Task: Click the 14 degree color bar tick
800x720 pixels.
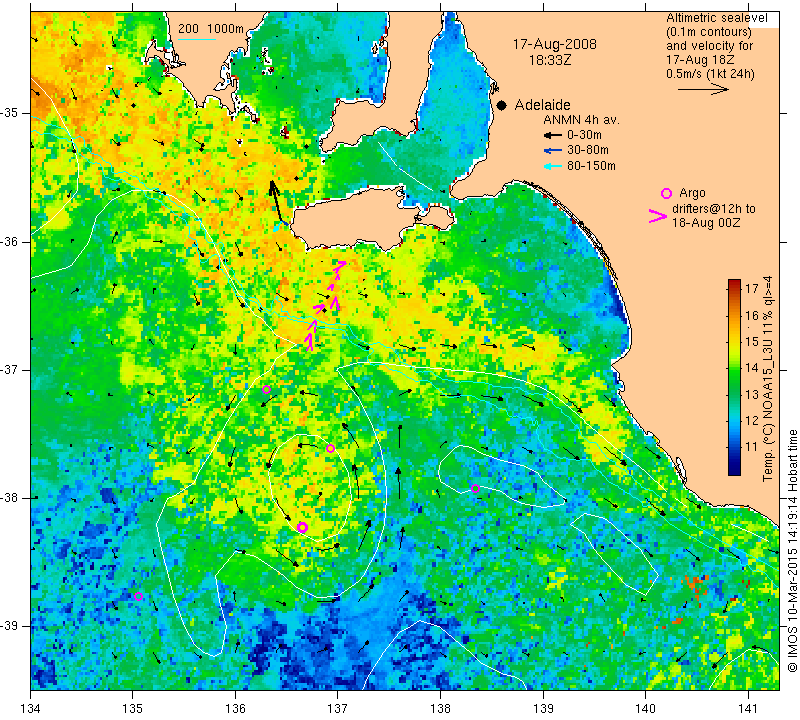Action: coord(752,367)
